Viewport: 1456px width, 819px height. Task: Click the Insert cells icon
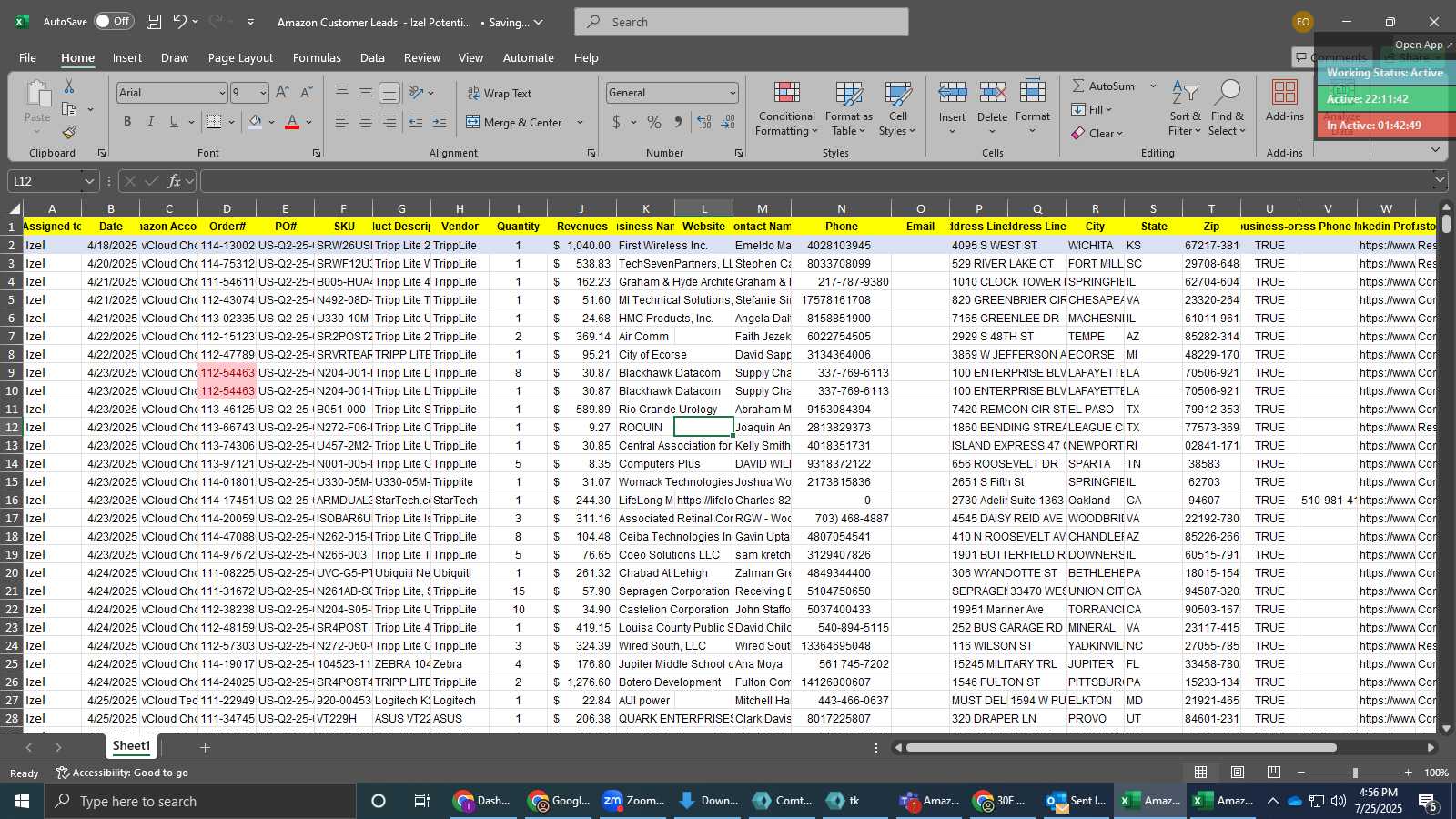(x=952, y=93)
